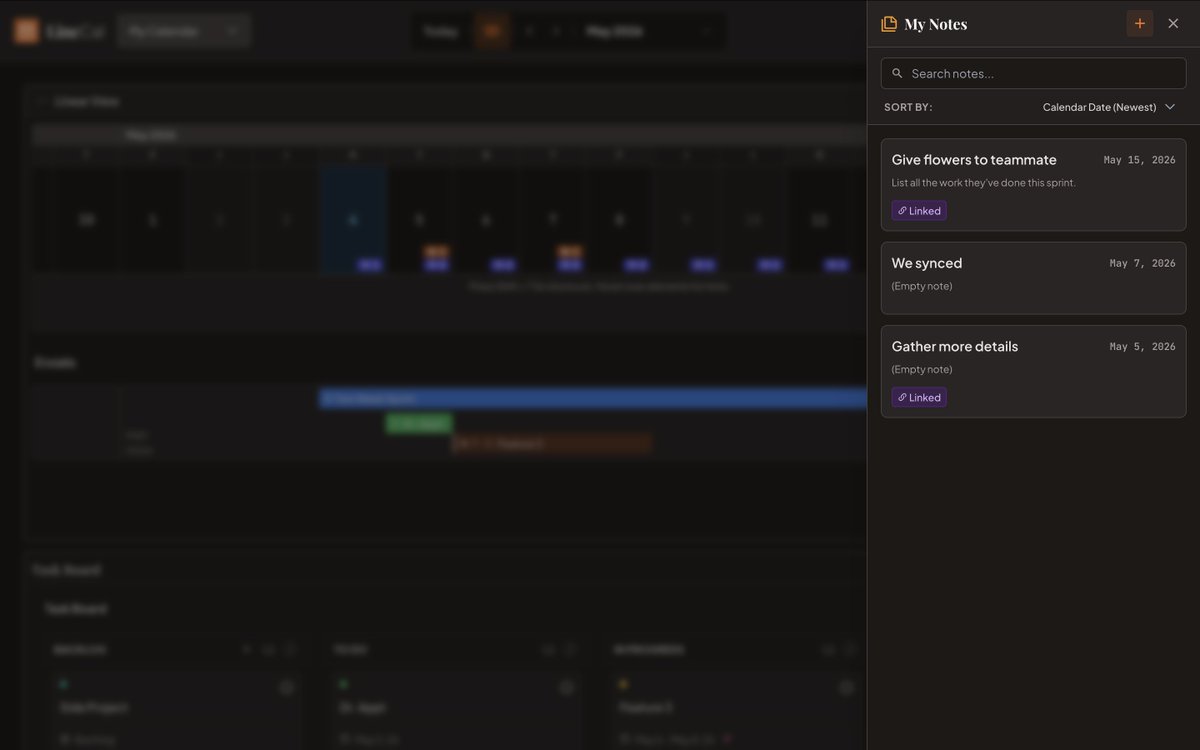Click the search magnifier icon
This screenshot has height=750, width=1200.
[x=897, y=73]
